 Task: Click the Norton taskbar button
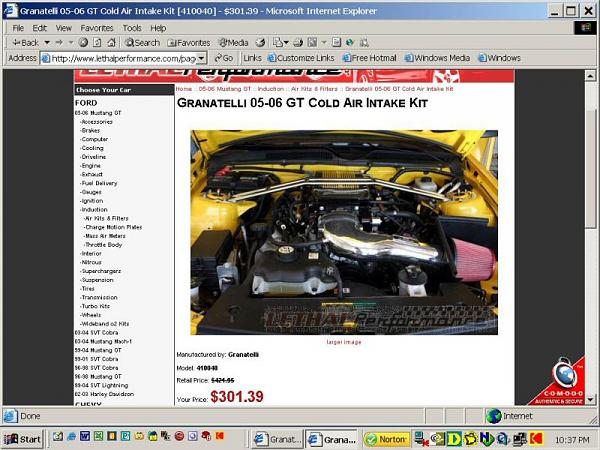(x=387, y=440)
